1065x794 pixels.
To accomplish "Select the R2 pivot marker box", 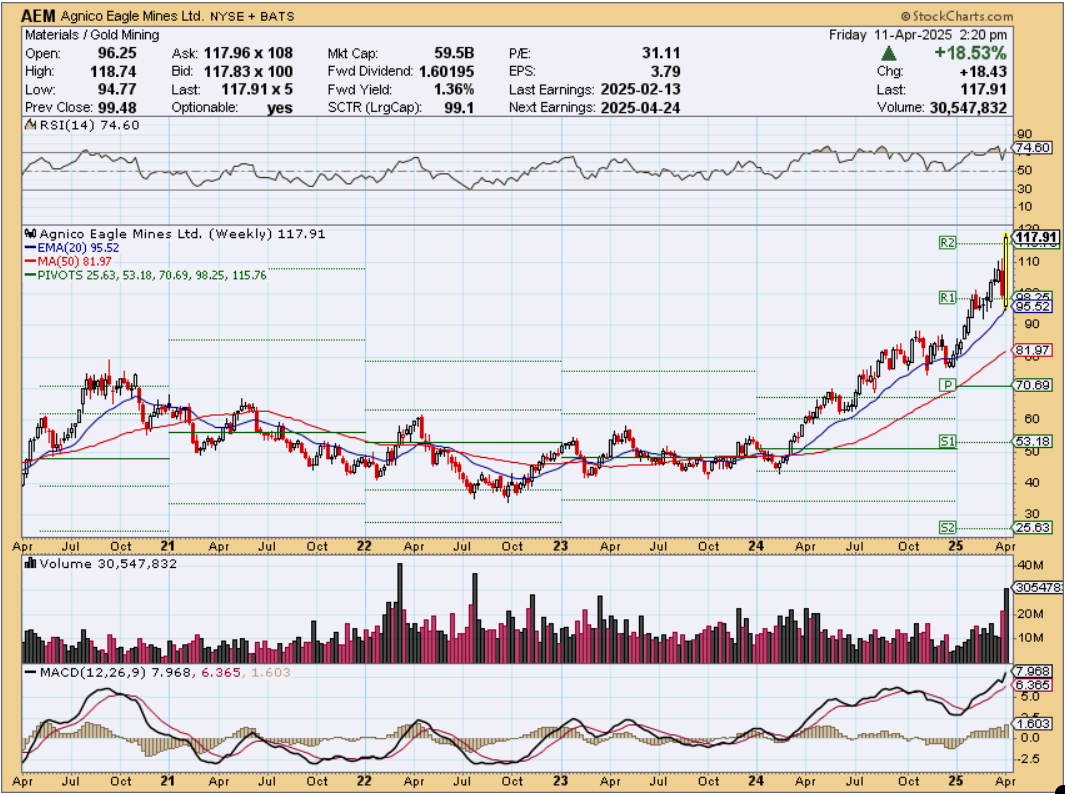I will (947, 242).
